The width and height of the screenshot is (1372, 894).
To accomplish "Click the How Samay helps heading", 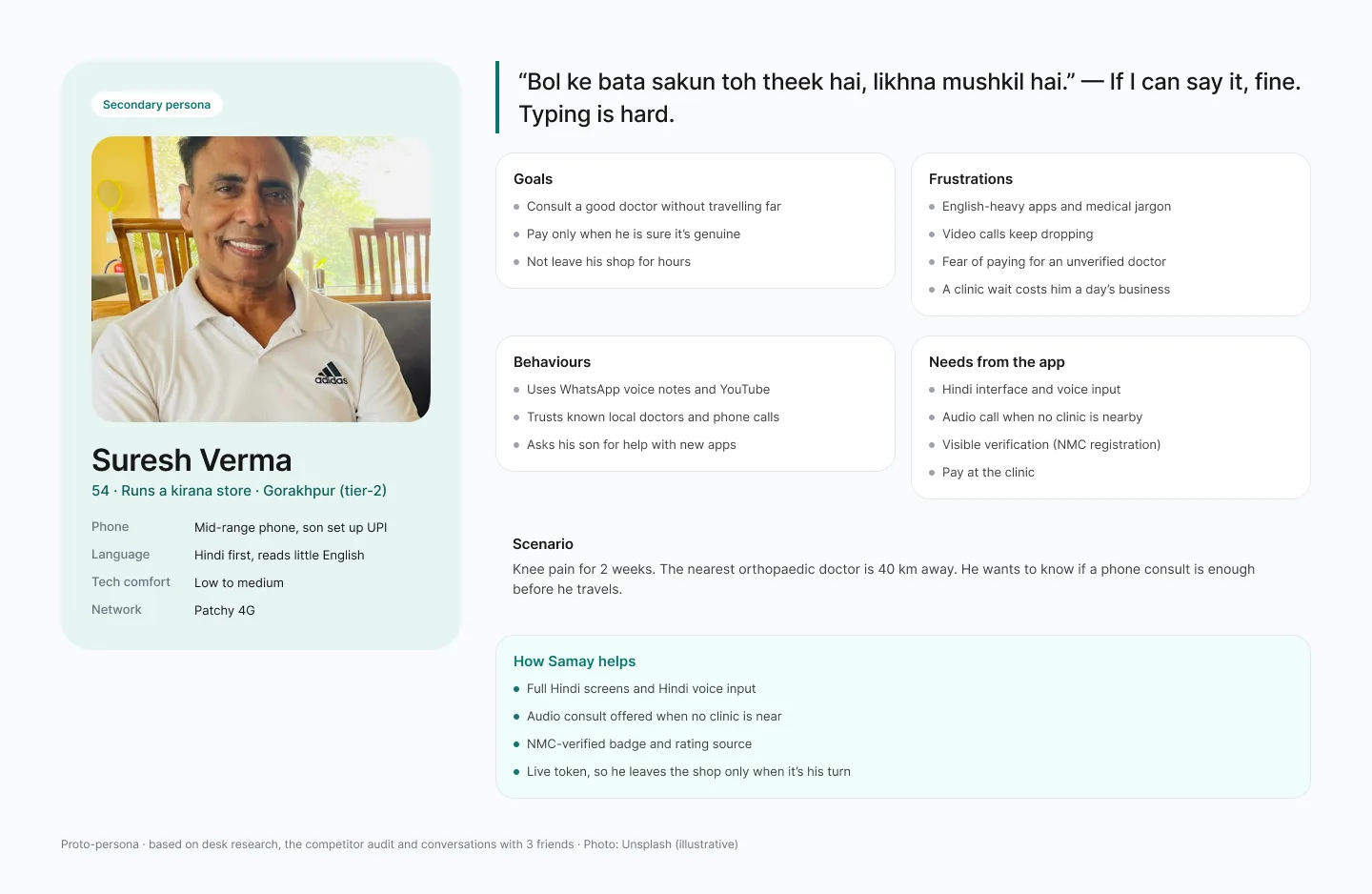I will pyautogui.click(x=575, y=661).
